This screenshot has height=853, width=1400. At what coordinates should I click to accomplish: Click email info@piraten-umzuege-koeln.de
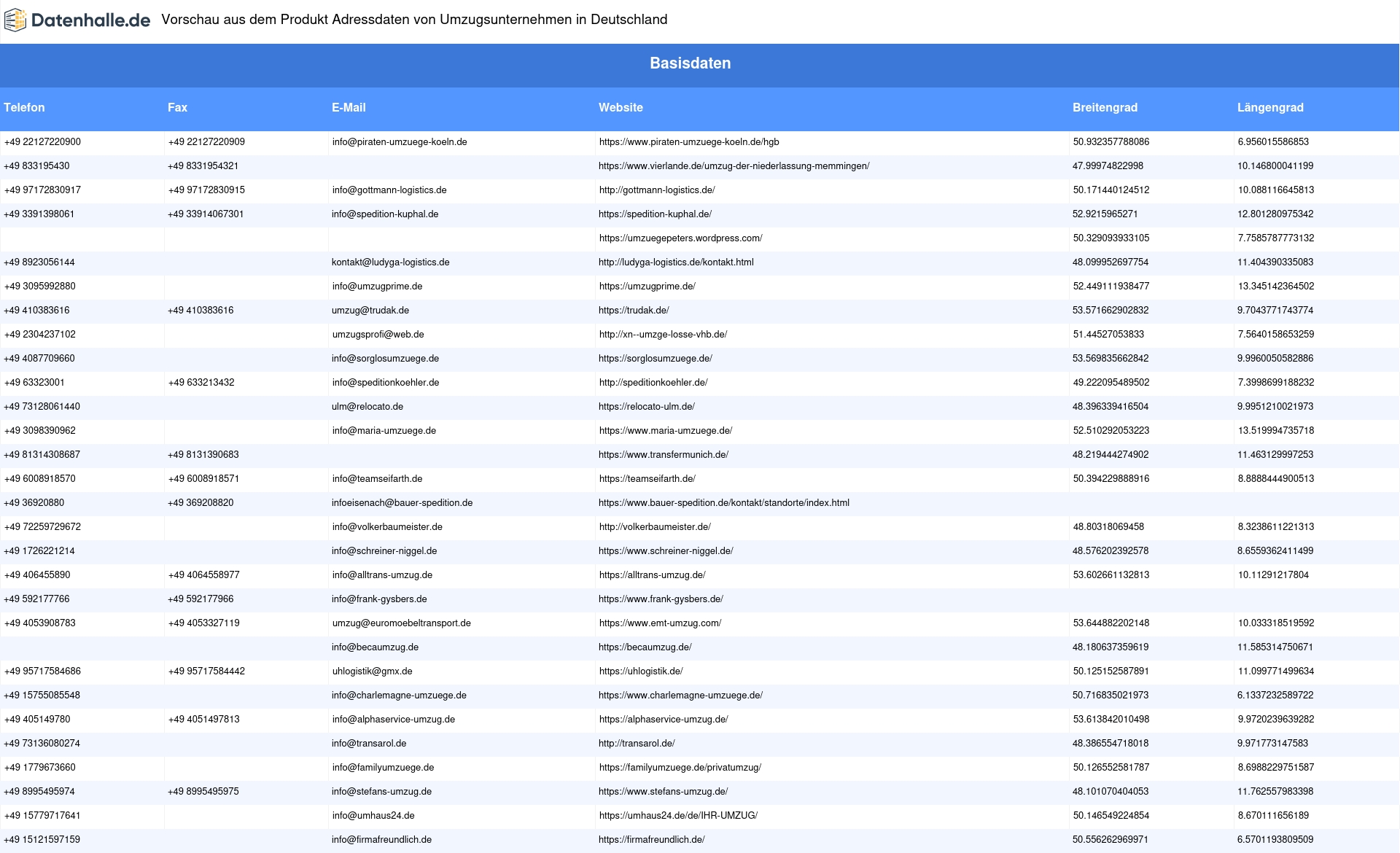coord(400,142)
